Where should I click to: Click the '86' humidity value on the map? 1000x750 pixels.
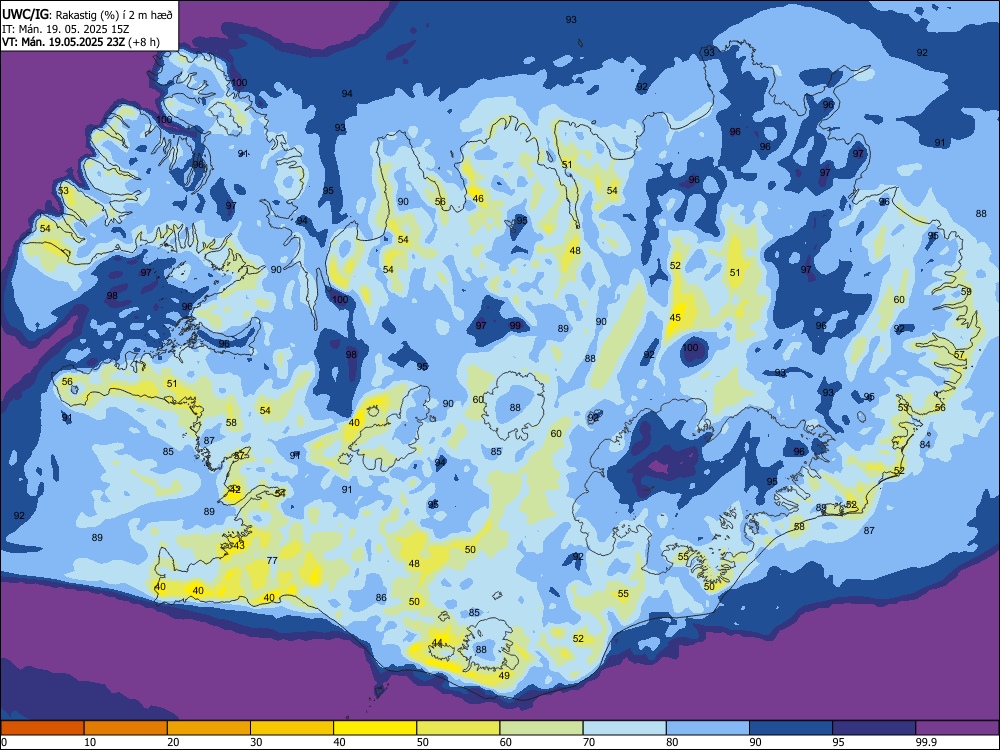381,598
